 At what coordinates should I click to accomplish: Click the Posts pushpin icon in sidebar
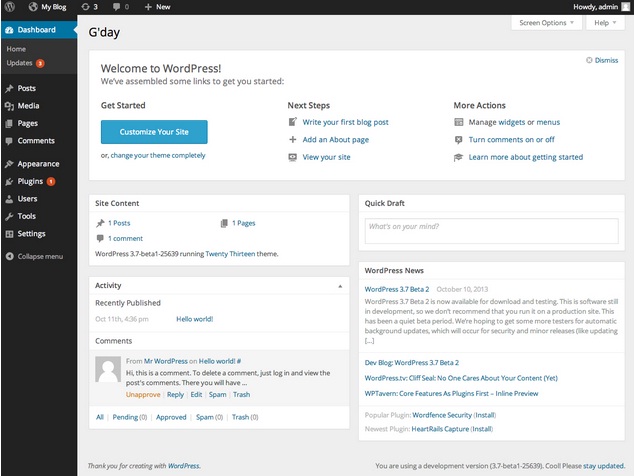pos(9,89)
